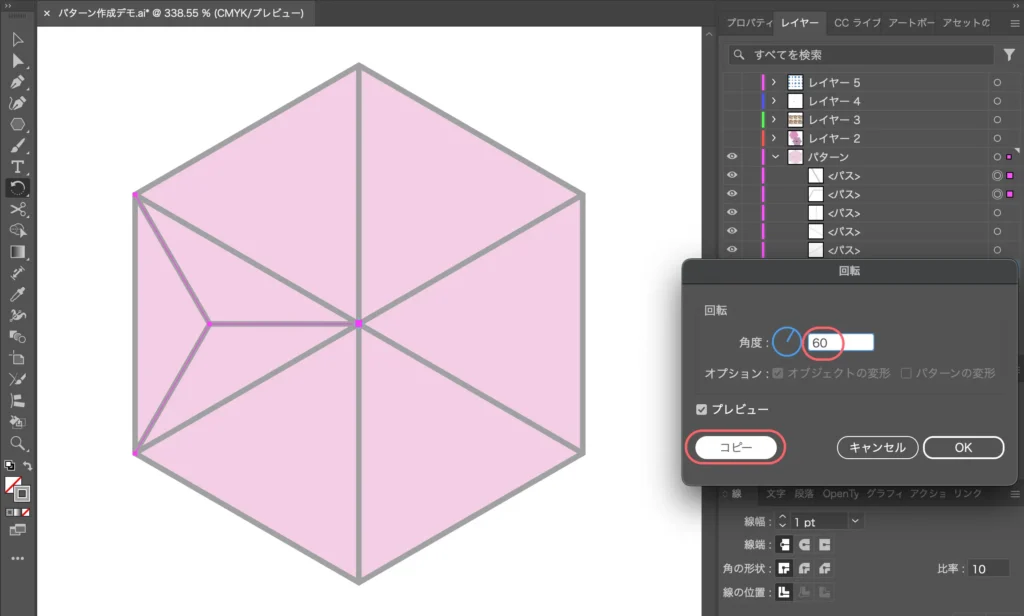The image size is (1024, 616).
Task: Click the コピー button in rotate dialog
Action: tap(736, 448)
